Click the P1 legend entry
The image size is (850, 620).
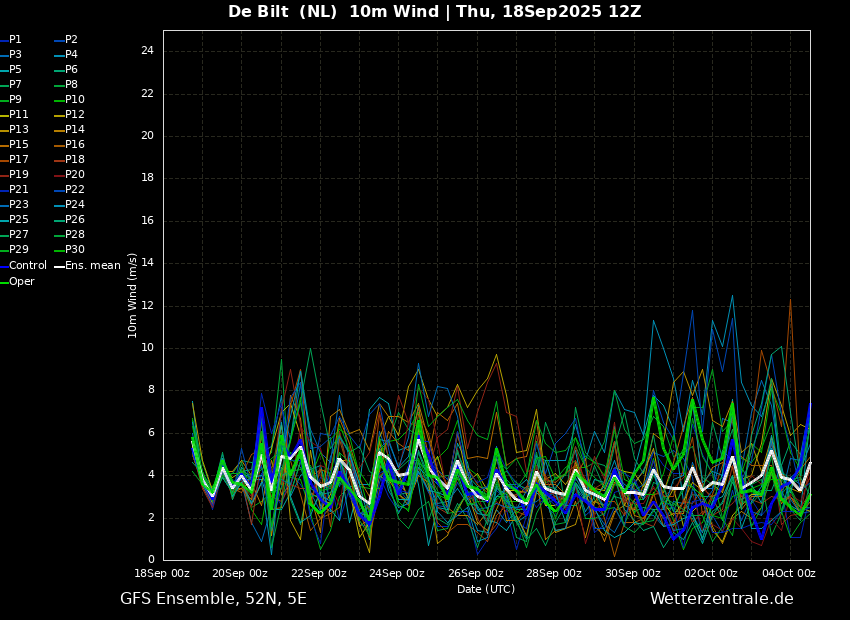click(11, 40)
